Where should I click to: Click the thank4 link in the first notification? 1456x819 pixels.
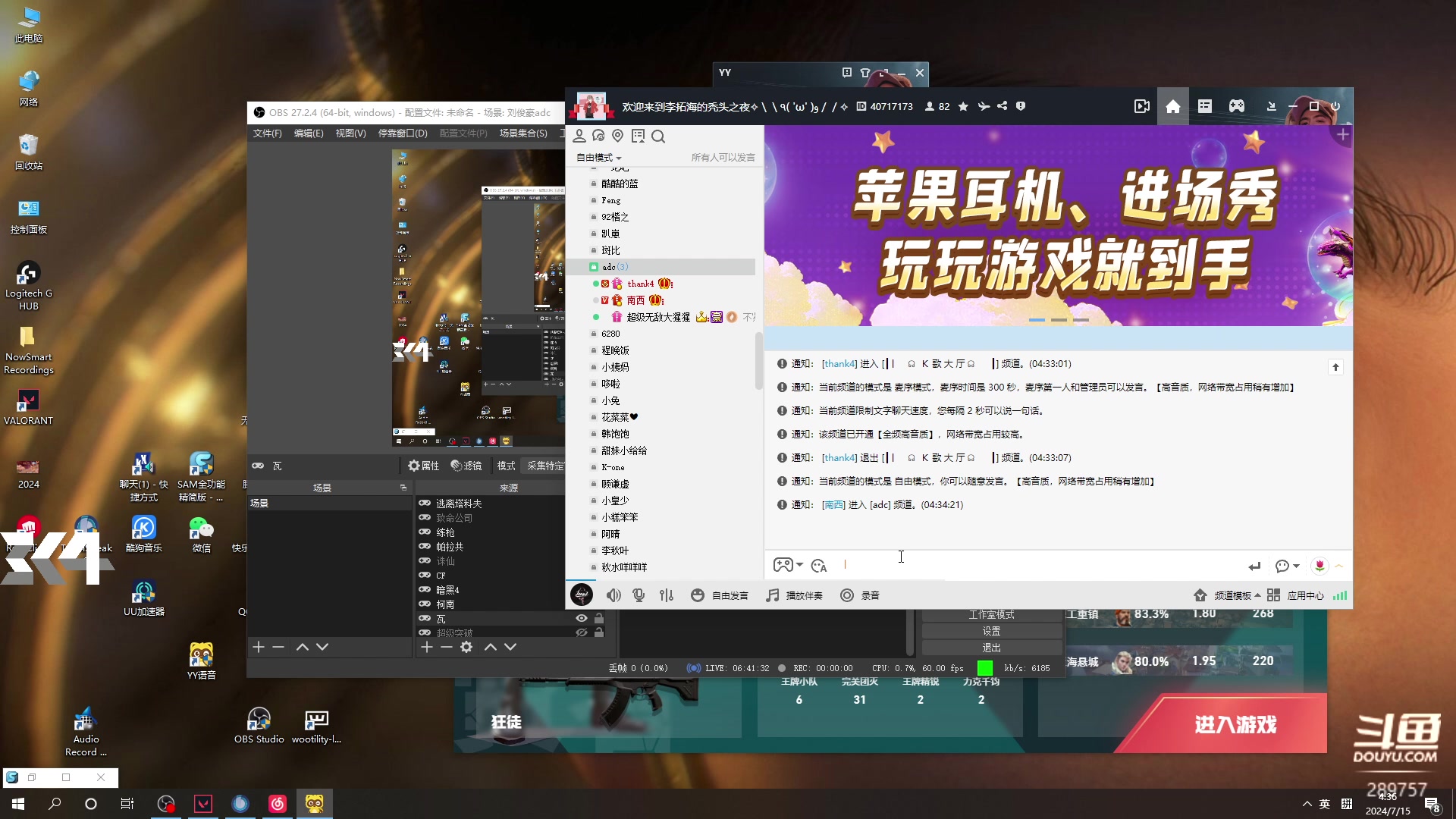pyautogui.click(x=839, y=364)
